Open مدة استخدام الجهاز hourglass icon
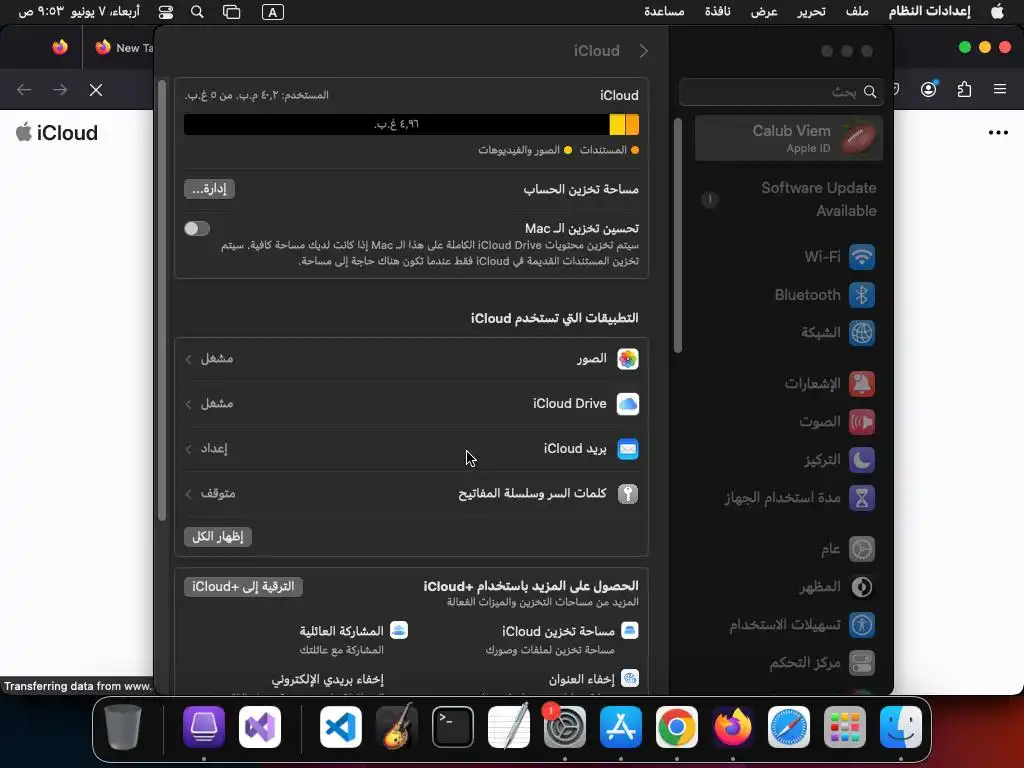 pyautogui.click(x=861, y=498)
